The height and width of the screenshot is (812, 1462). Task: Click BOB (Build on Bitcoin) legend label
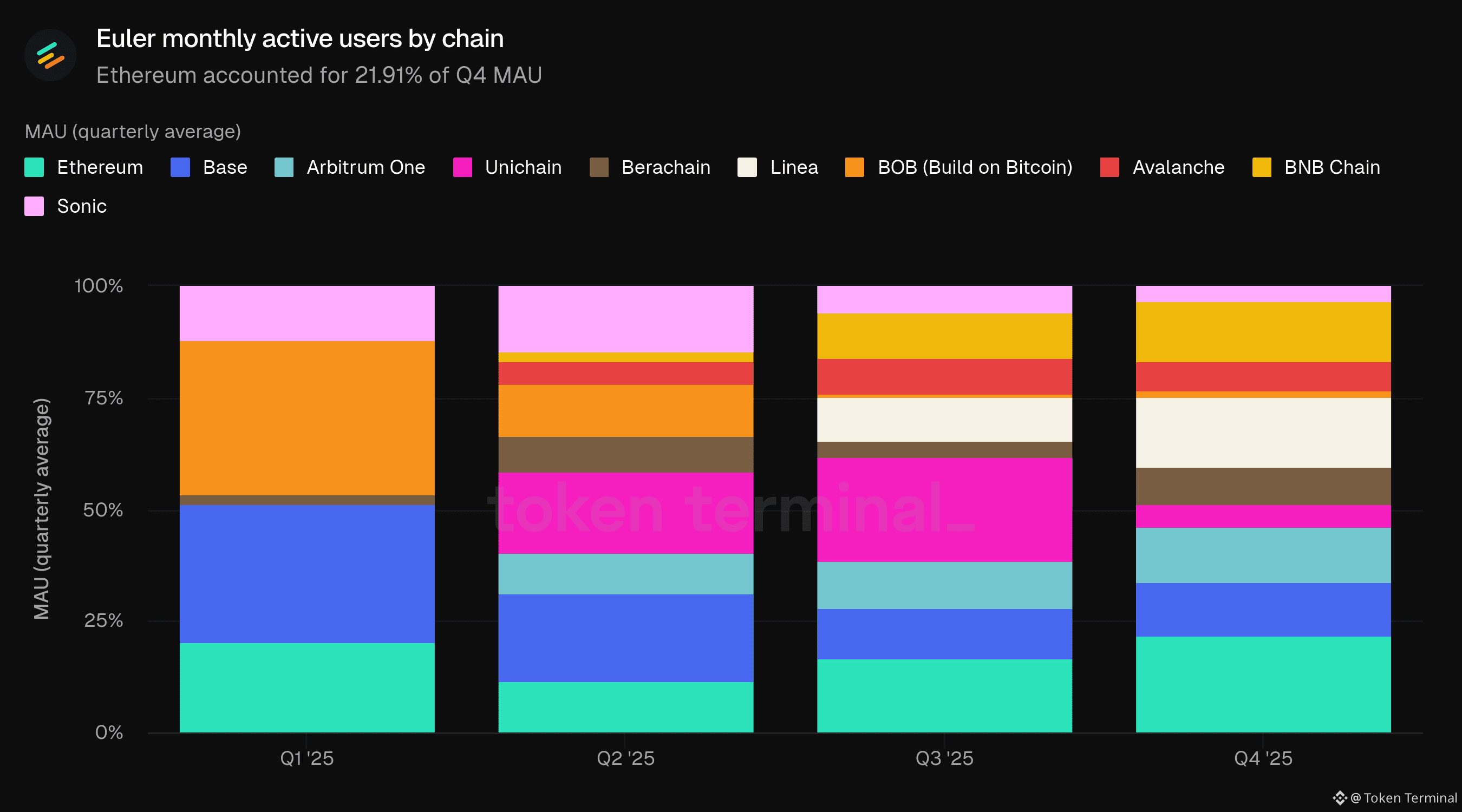click(x=975, y=167)
